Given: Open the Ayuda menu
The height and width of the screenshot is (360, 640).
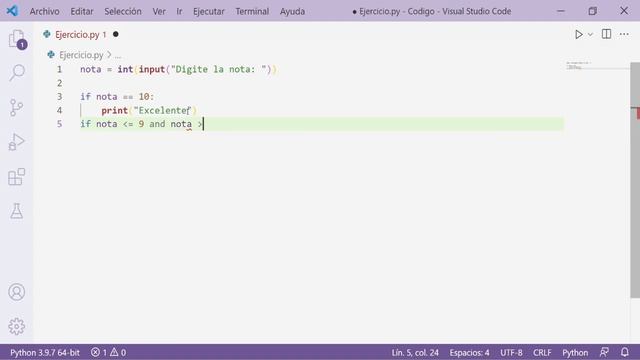Looking at the screenshot, I should click(292, 11).
